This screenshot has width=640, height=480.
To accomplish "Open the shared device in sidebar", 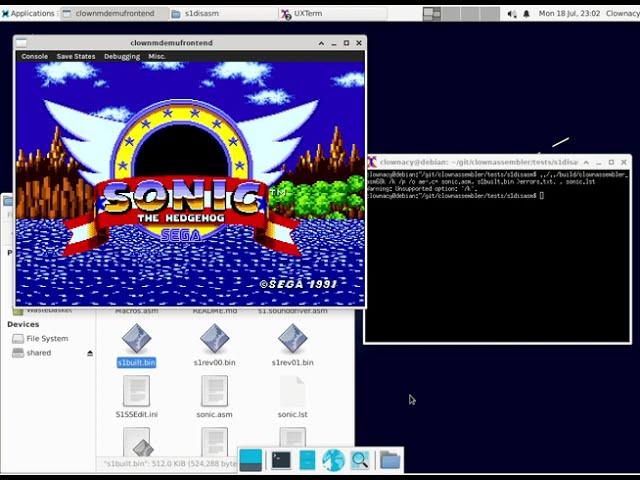I will click(39, 353).
